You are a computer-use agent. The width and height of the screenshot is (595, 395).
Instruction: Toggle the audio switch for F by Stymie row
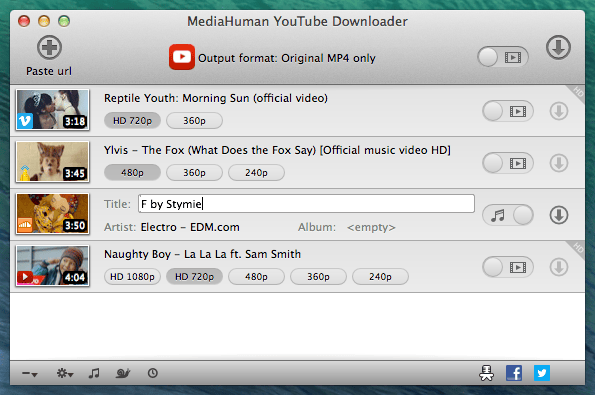508,215
